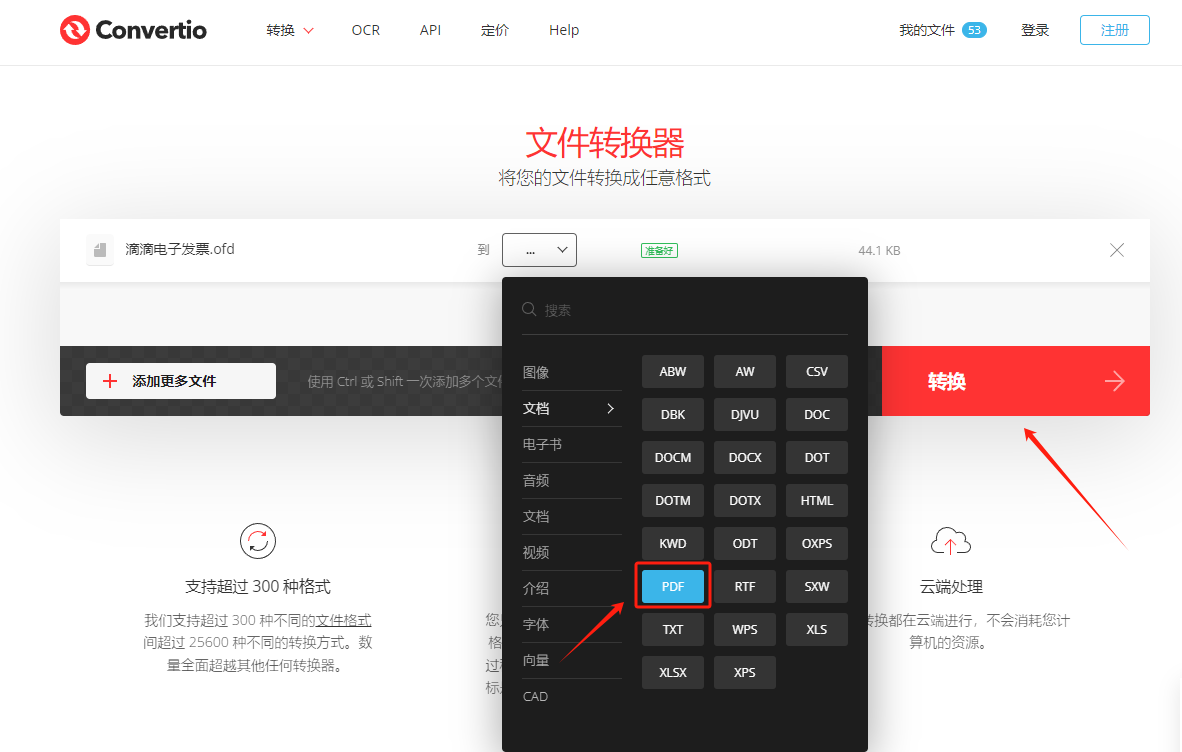Open the API page
The height and width of the screenshot is (752, 1182).
(430, 30)
